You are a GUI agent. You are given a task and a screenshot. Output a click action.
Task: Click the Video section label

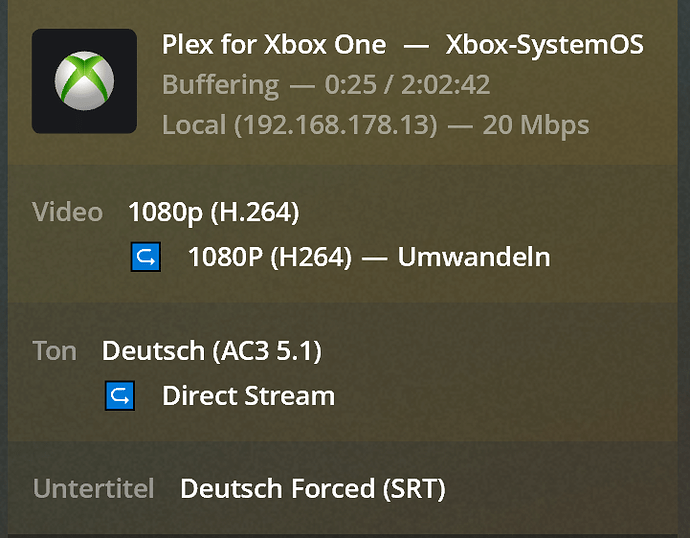pyautogui.click(x=67, y=212)
